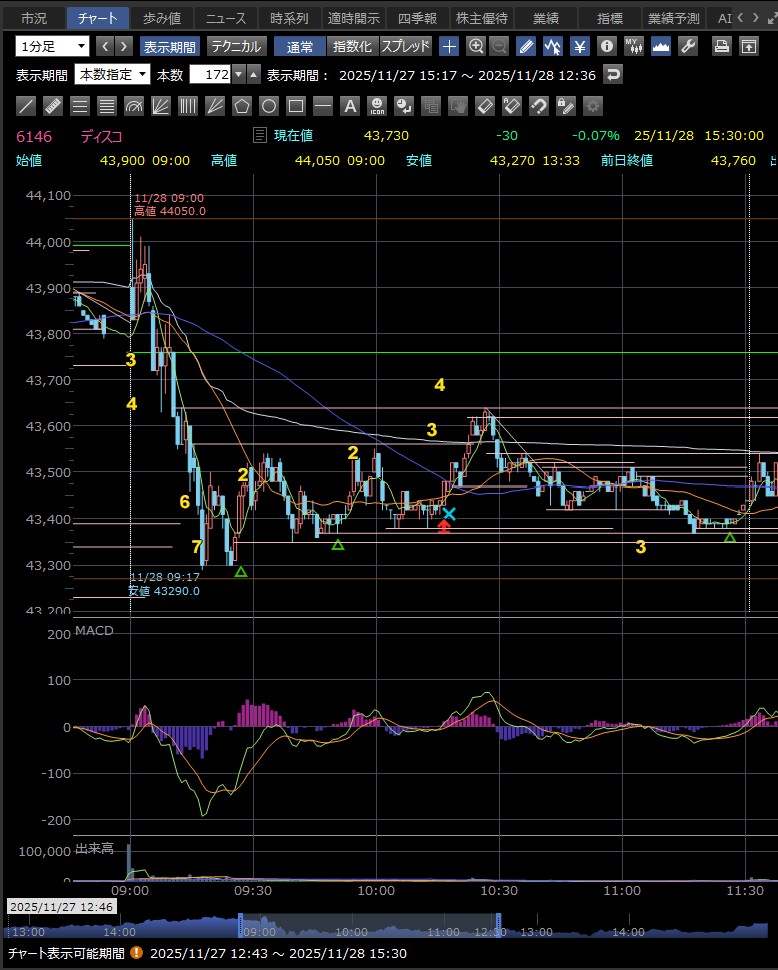The height and width of the screenshot is (970, 778).
Task: Print the chart using printer icon
Action: (x=722, y=46)
